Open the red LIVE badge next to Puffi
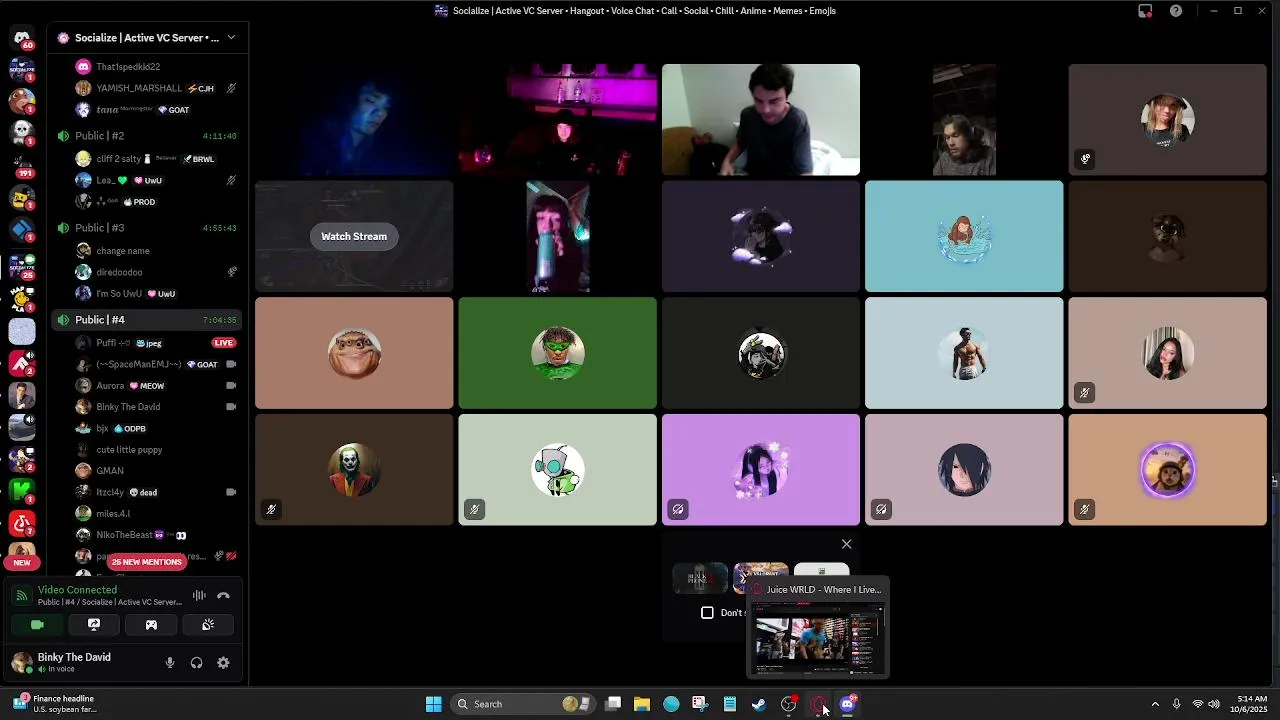Viewport: 1280px width, 720px height. [223, 343]
